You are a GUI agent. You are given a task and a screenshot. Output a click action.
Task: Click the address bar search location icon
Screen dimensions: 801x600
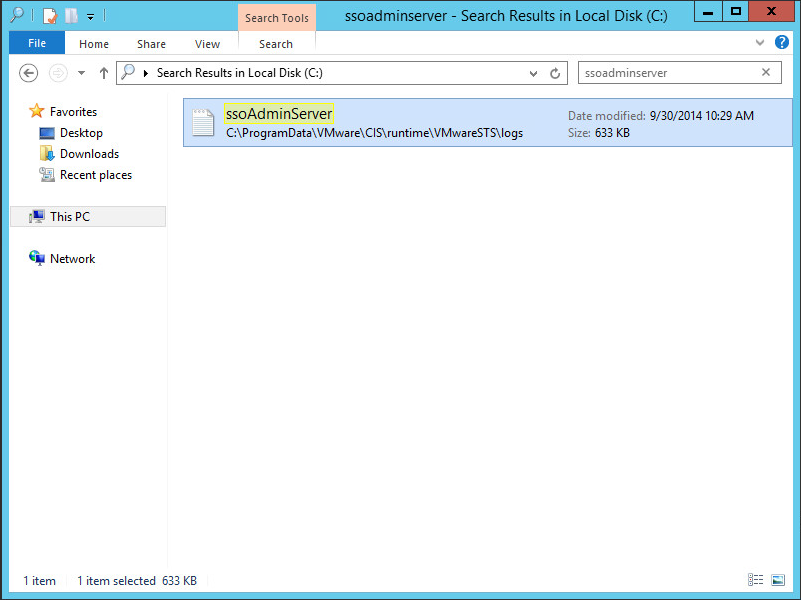[128, 72]
